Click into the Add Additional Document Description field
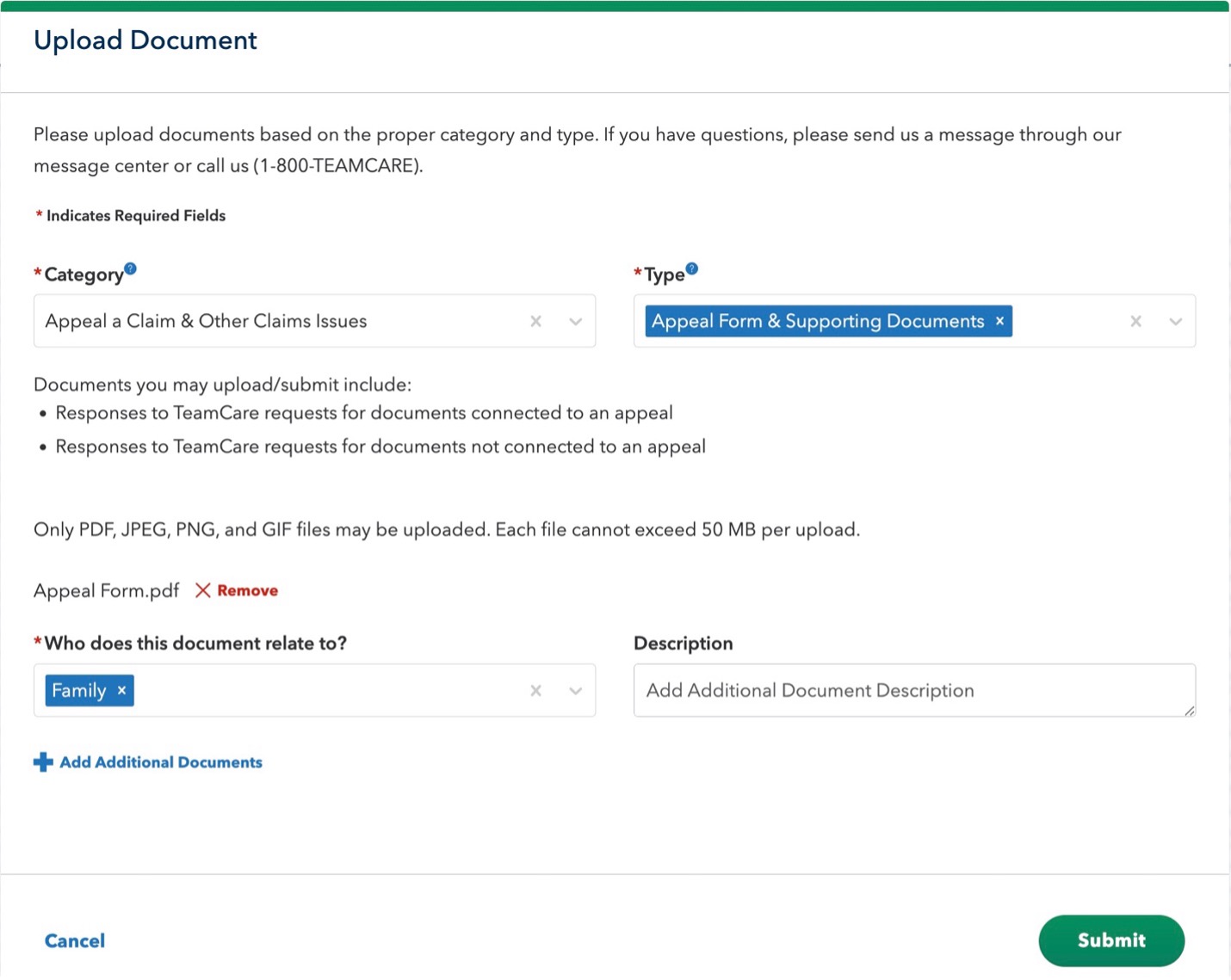The height and width of the screenshot is (980, 1231). pyautogui.click(x=913, y=690)
